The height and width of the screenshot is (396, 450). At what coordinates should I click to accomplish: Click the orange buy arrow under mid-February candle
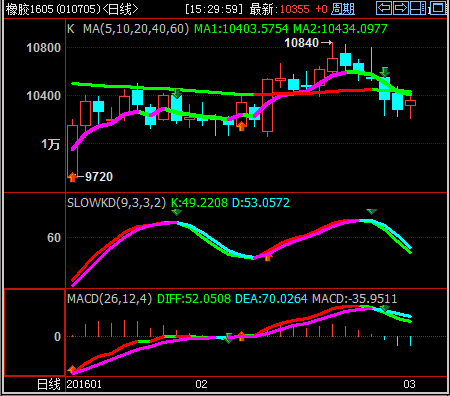241,126
